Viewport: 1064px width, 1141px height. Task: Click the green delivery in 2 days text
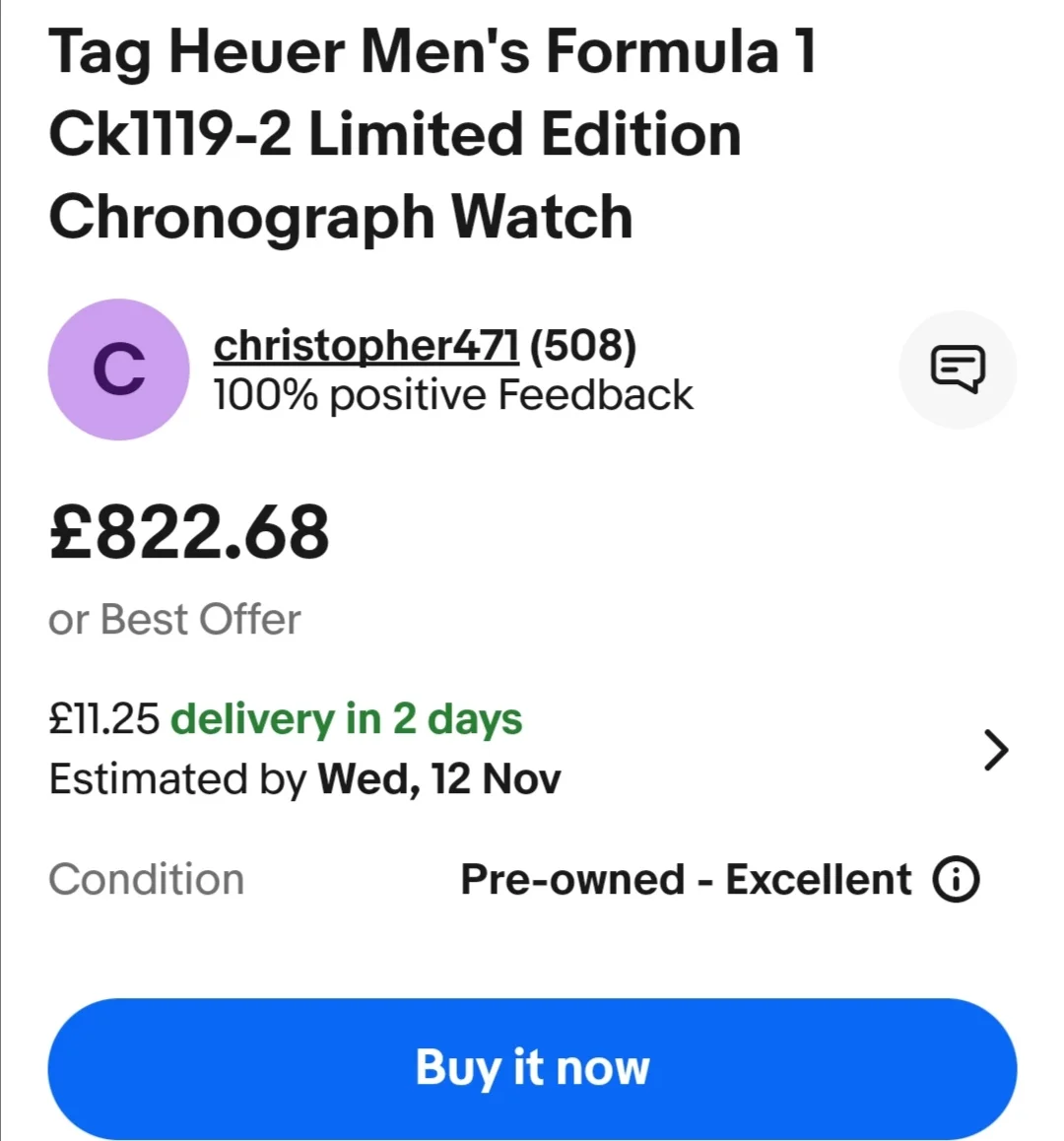pyautogui.click(x=346, y=718)
